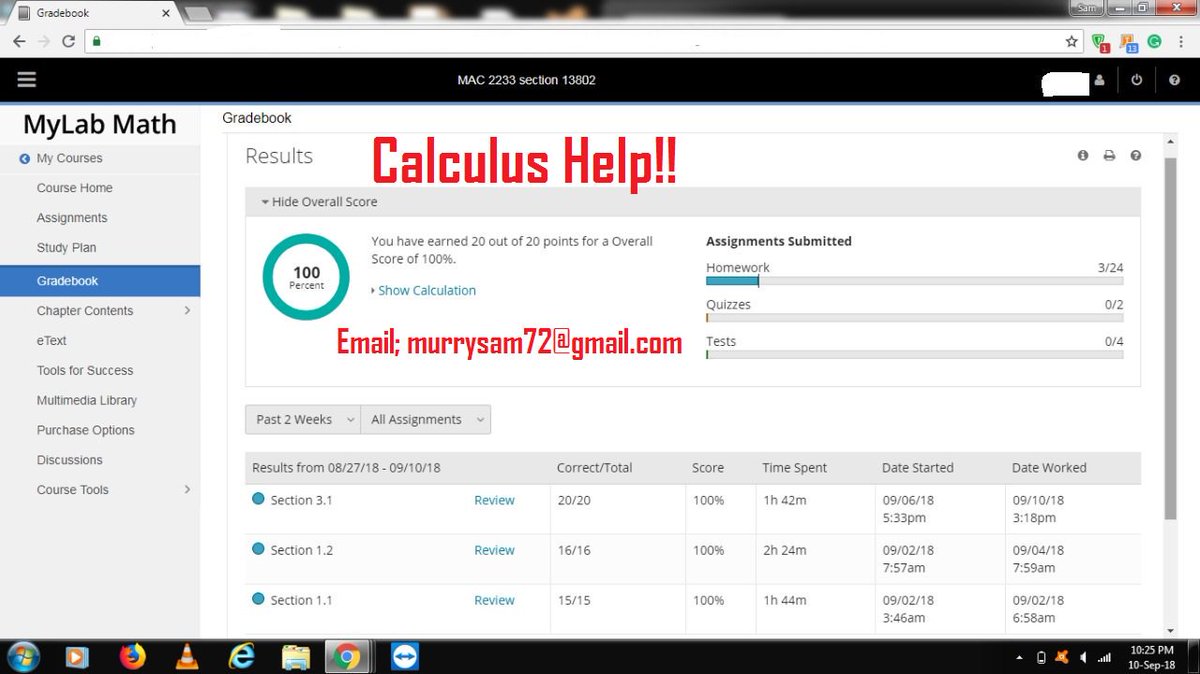Open VLC media player from the taskbar

pos(186,657)
